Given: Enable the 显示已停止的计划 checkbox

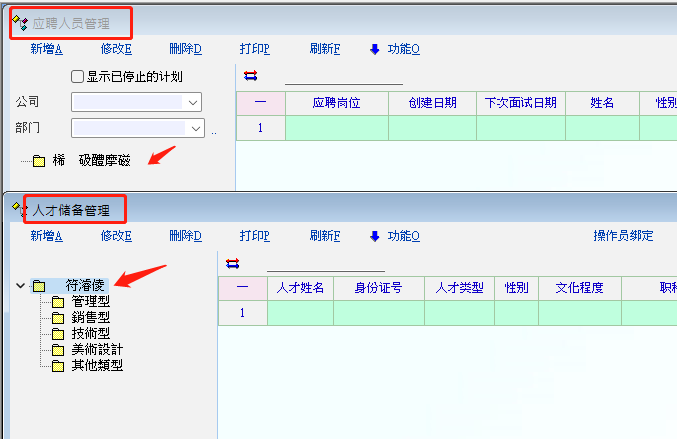Looking at the screenshot, I should (77, 77).
